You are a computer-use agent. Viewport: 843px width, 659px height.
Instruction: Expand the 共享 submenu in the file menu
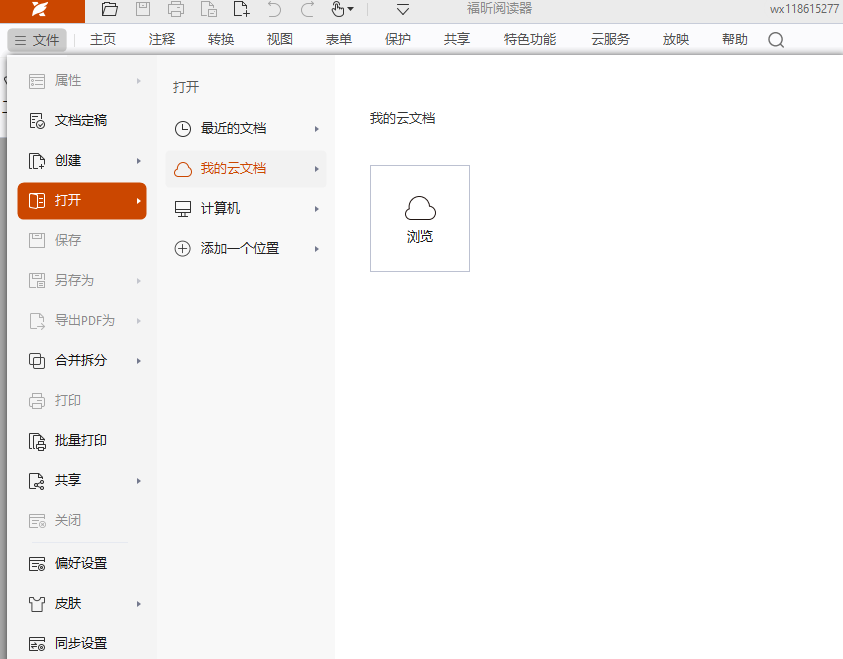82,480
